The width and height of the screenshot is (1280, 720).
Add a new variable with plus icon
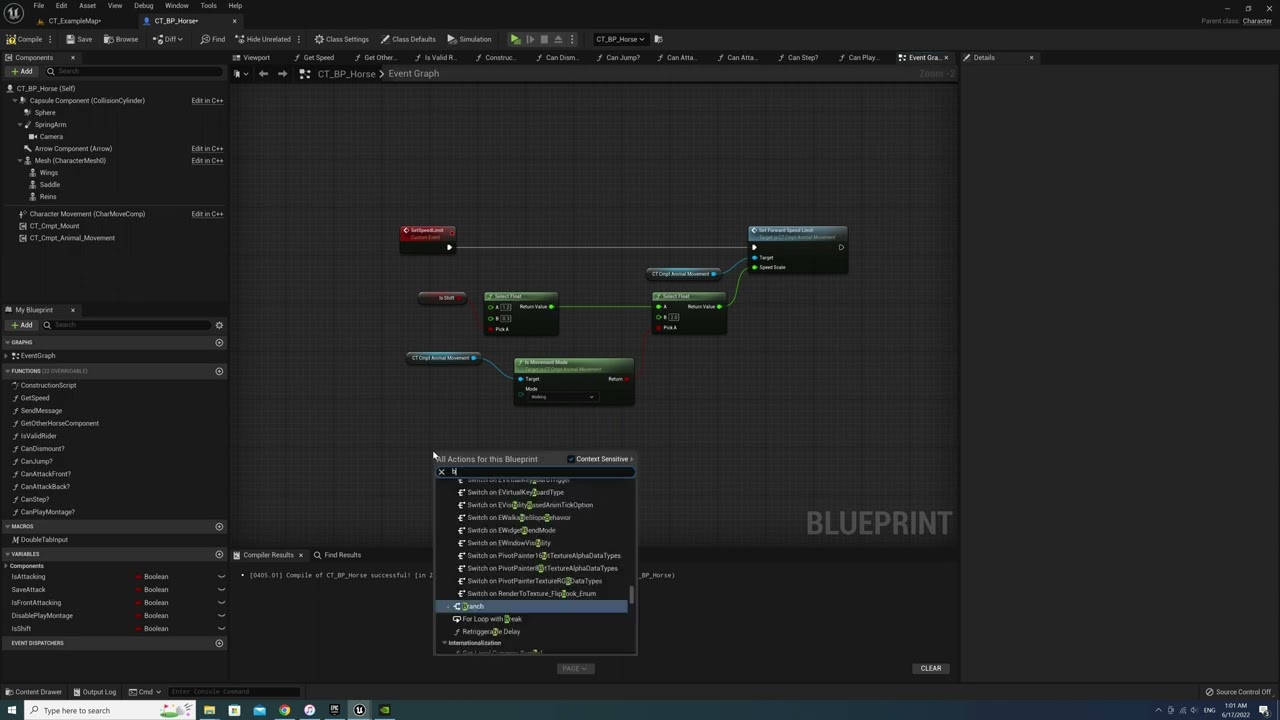point(219,554)
